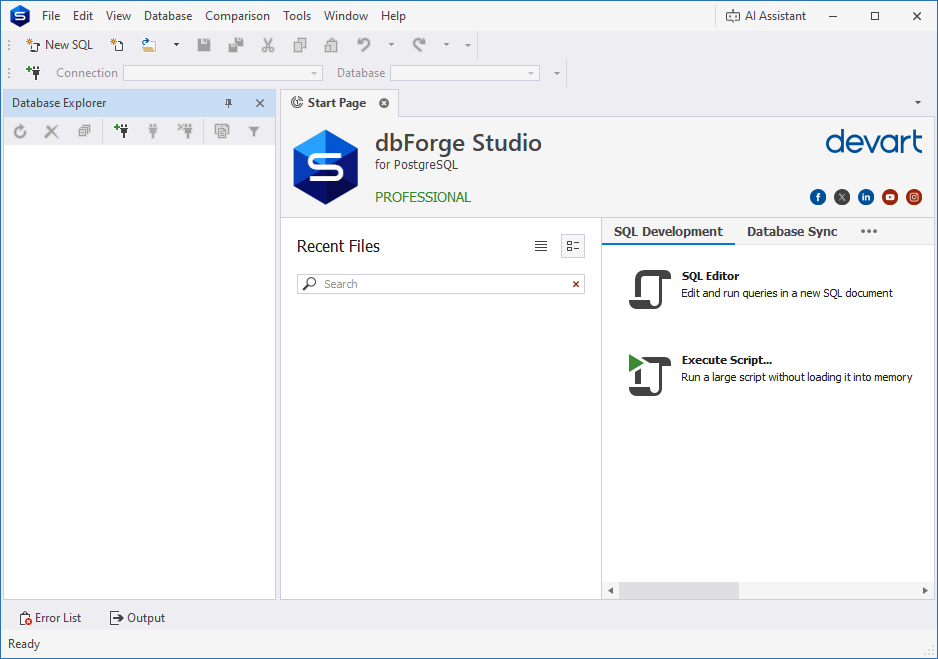The image size is (938, 659).
Task: Switch Recent Files to list view
Action: [541, 246]
